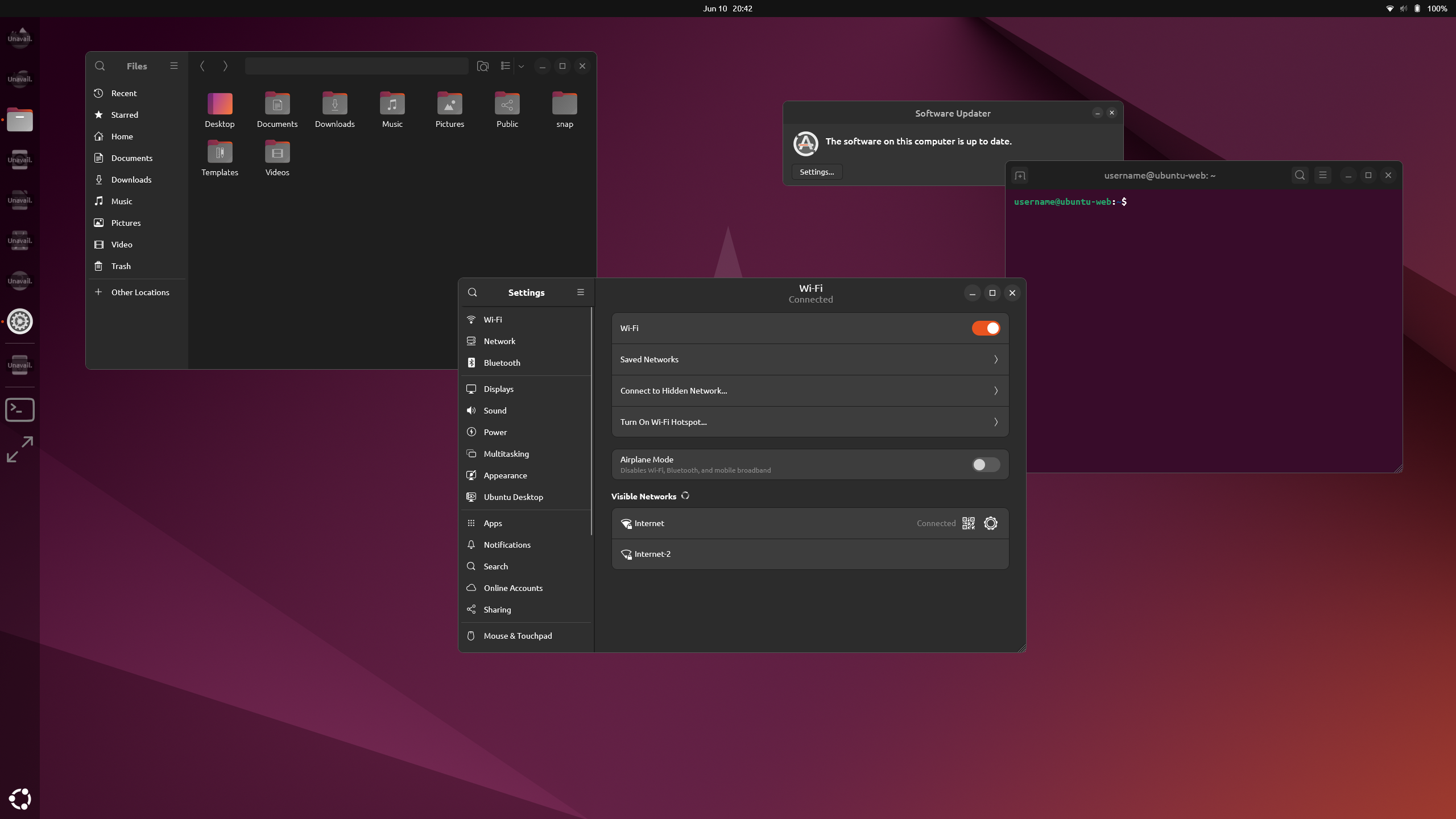Click the Ubuntu Show Apps logo
Viewport: 1456px width, 819px height.
tap(20, 799)
